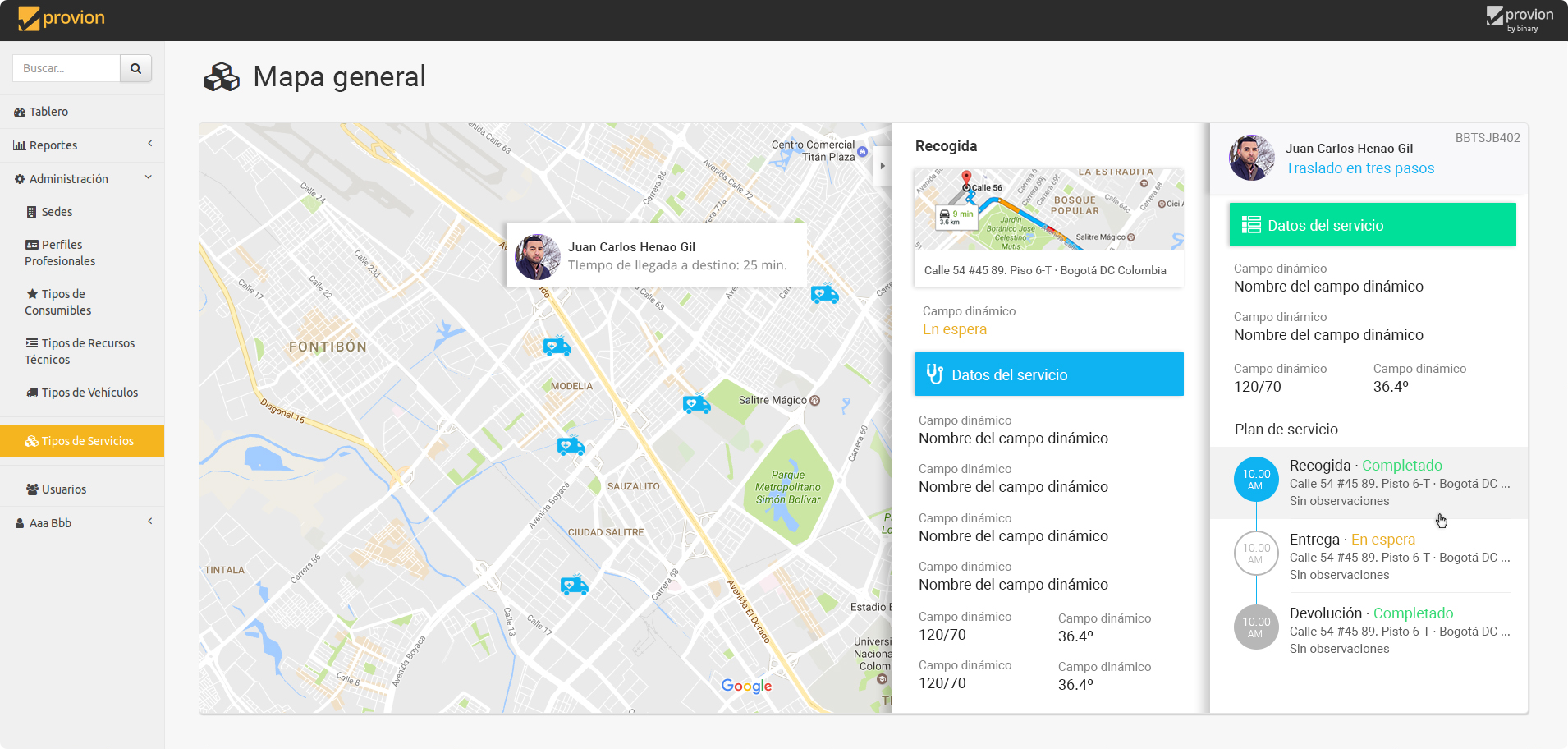Click the blue Datos del servicio header
Viewport: 1568px width, 749px height.
(1049, 374)
